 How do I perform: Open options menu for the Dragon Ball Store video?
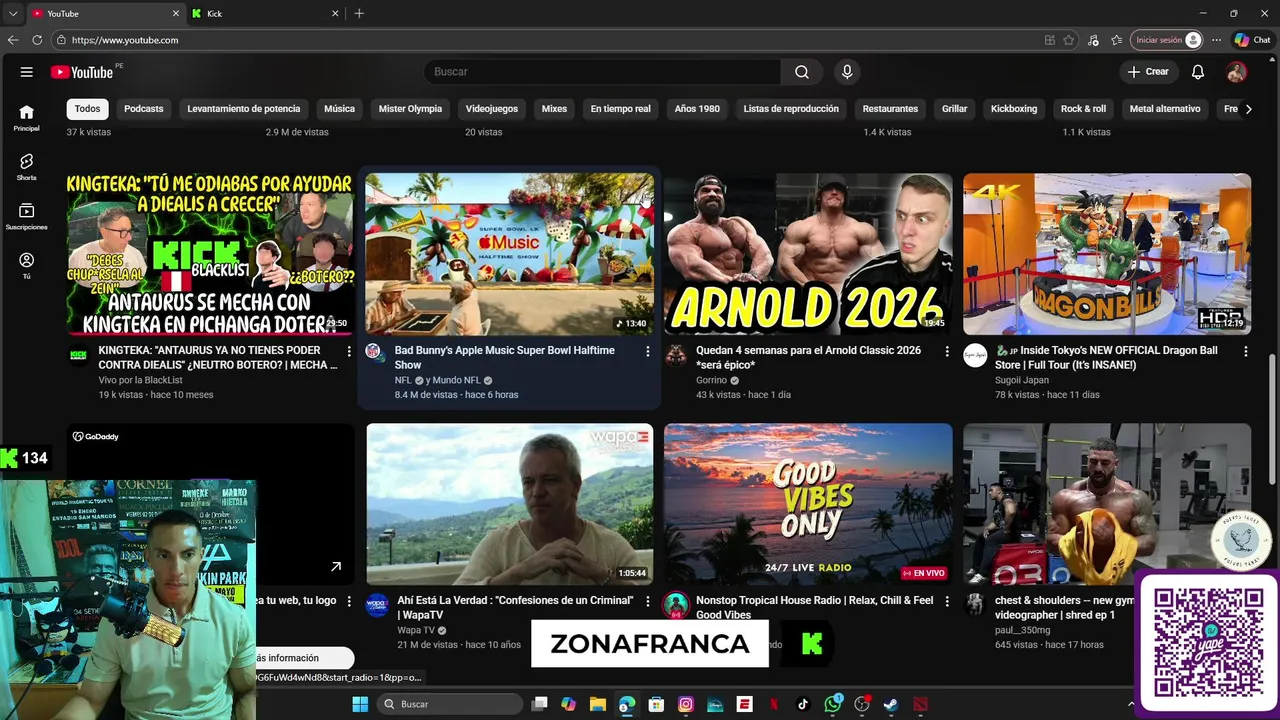point(1246,352)
